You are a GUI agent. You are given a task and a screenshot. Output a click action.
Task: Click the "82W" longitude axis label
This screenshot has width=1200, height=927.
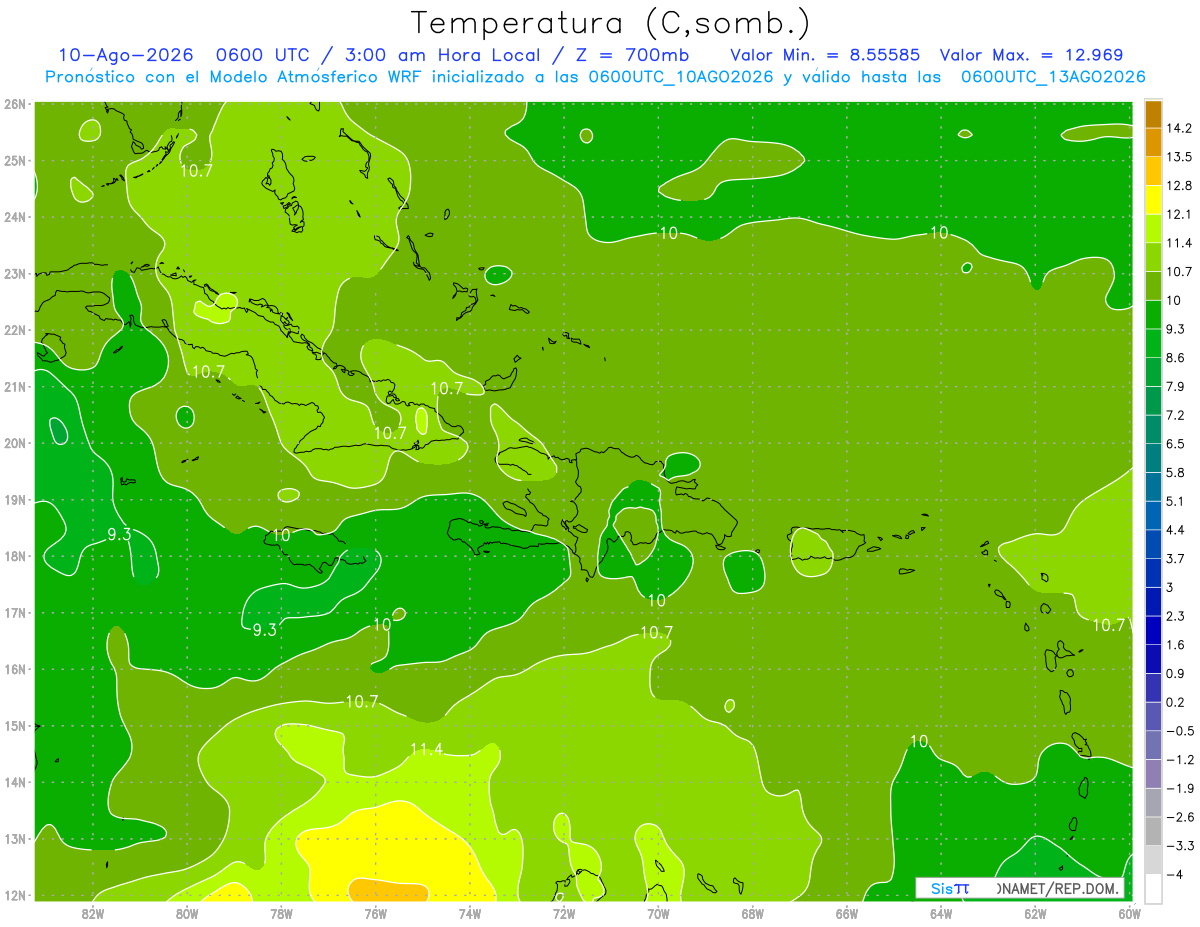(x=93, y=914)
